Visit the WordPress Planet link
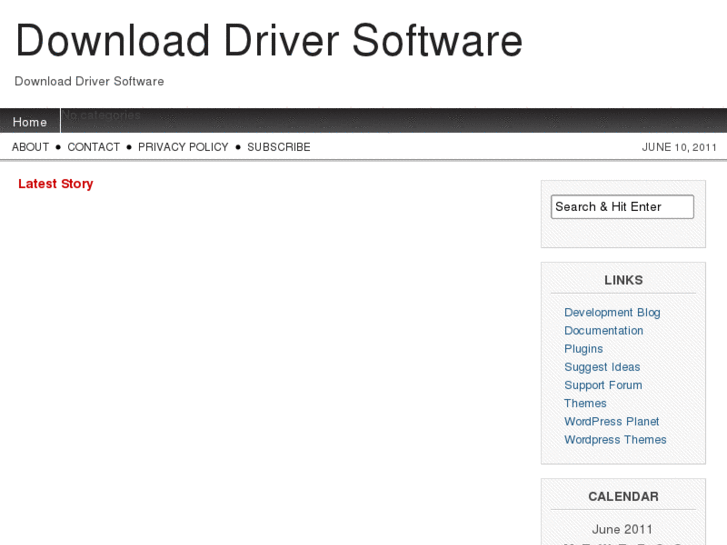The height and width of the screenshot is (545, 727). click(611, 421)
